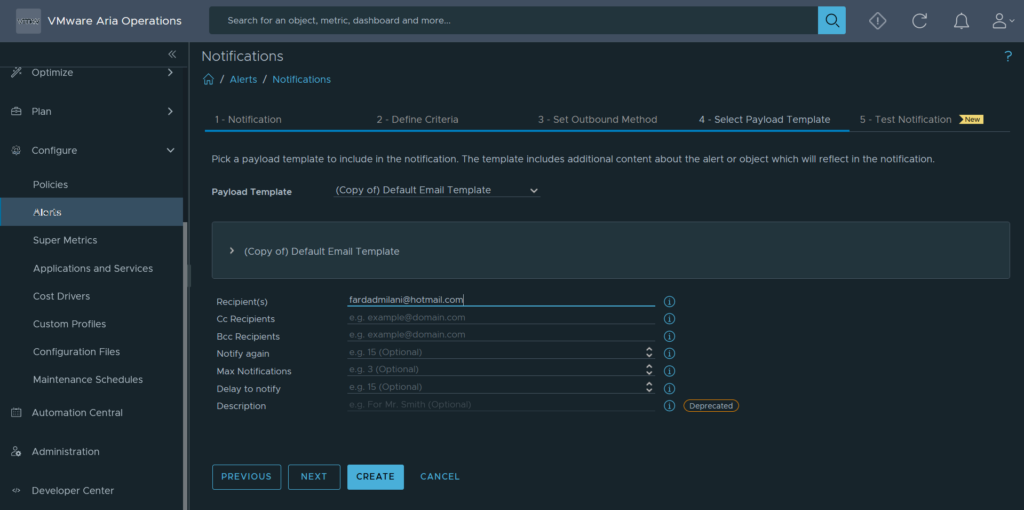The image size is (1024, 510).
Task: Click the sidebar vertical scrollbar
Action: [185, 366]
